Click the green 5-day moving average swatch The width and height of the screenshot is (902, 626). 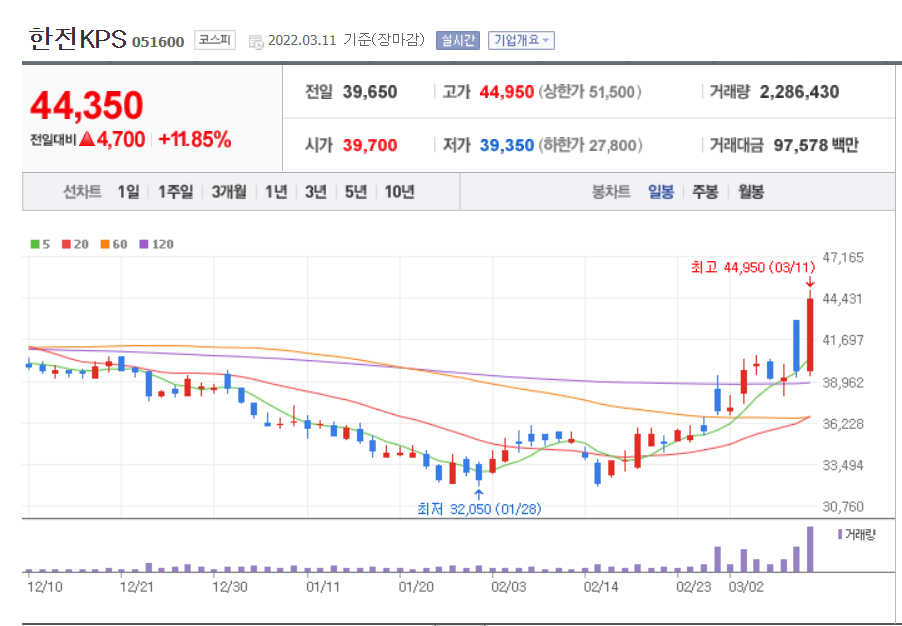[x=35, y=244]
